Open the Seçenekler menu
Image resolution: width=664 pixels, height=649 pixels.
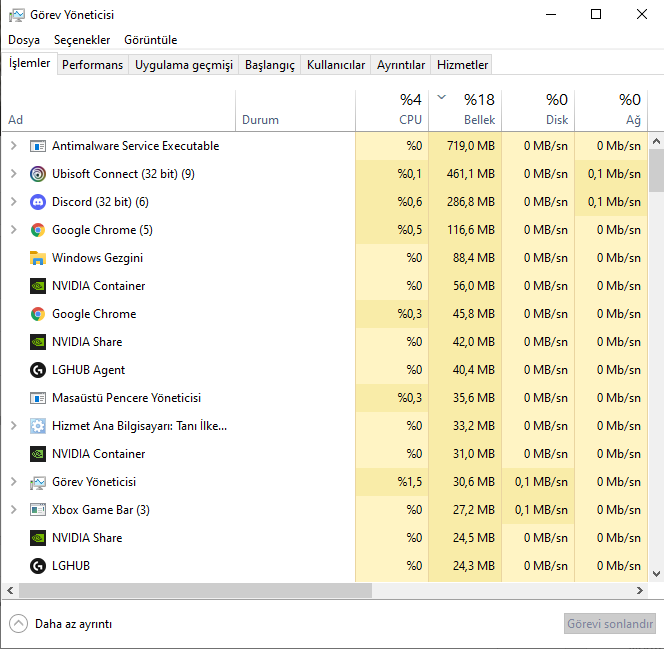(82, 40)
